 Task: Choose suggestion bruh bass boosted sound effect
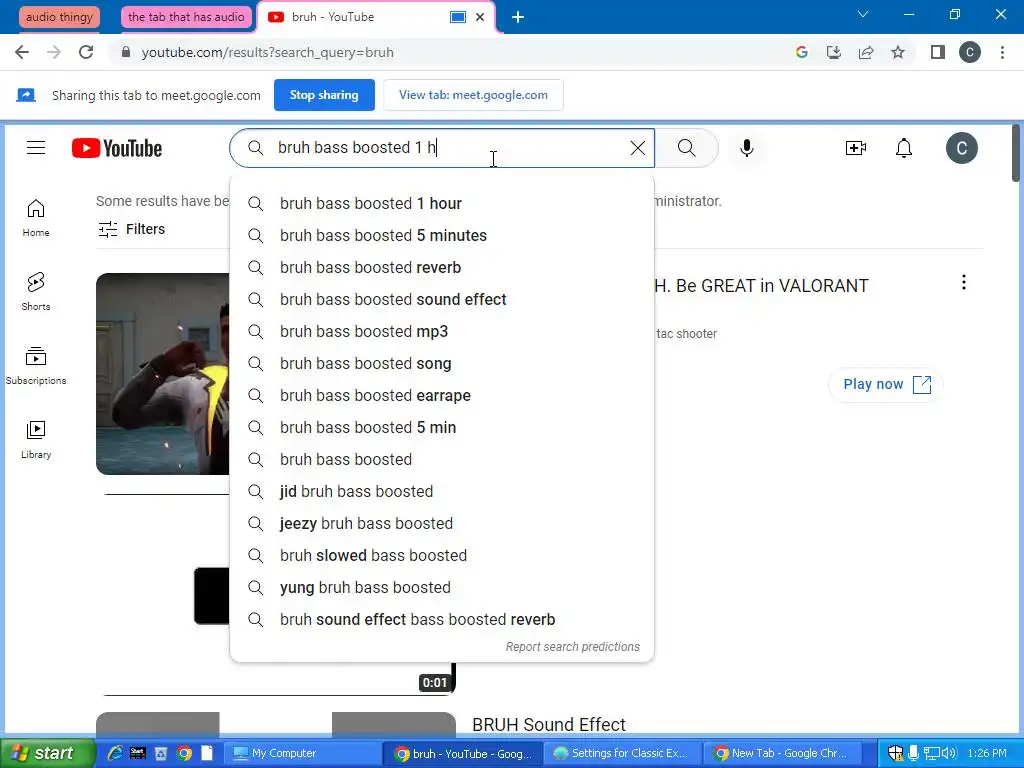pos(442,300)
